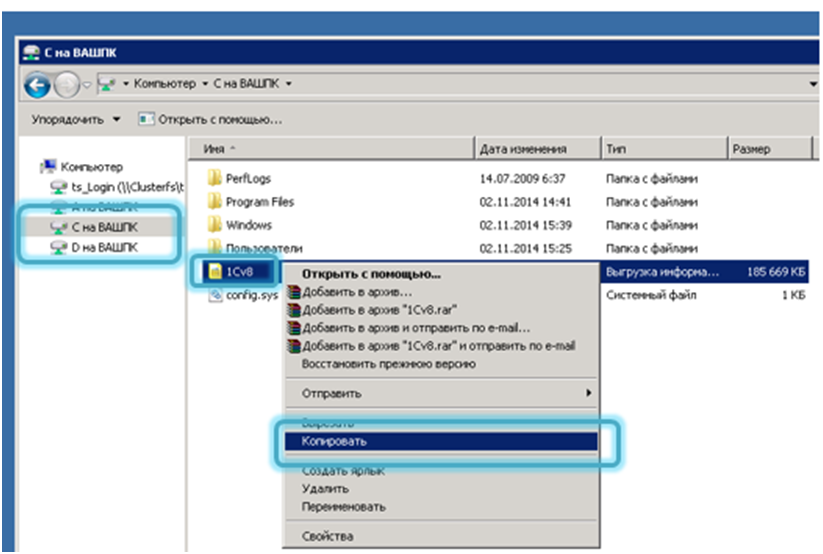
Task: Click drive icon of С на ВАШПК
Action: click(58, 227)
